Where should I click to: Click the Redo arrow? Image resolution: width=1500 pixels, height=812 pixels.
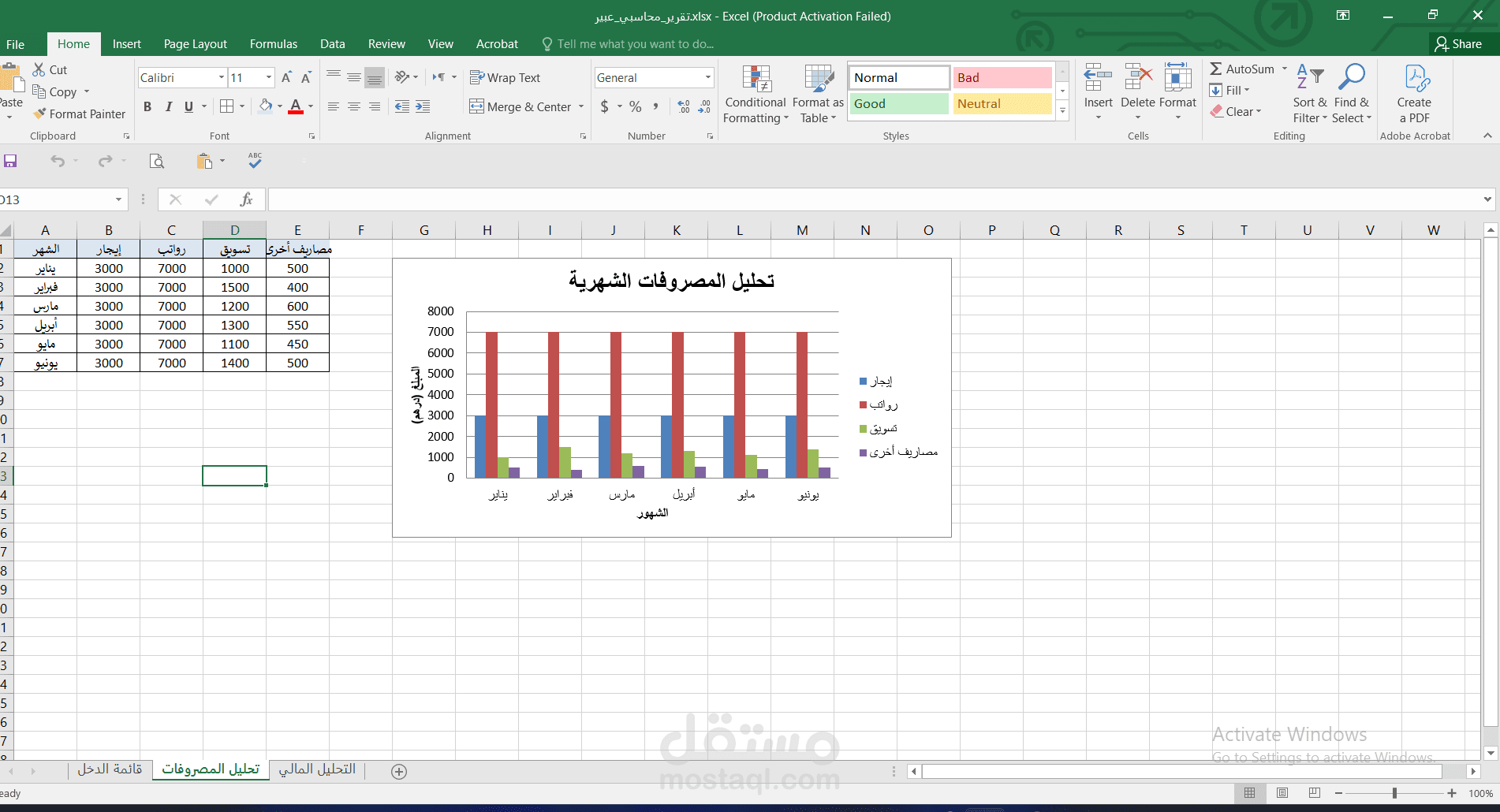pyautogui.click(x=105, y=161)
